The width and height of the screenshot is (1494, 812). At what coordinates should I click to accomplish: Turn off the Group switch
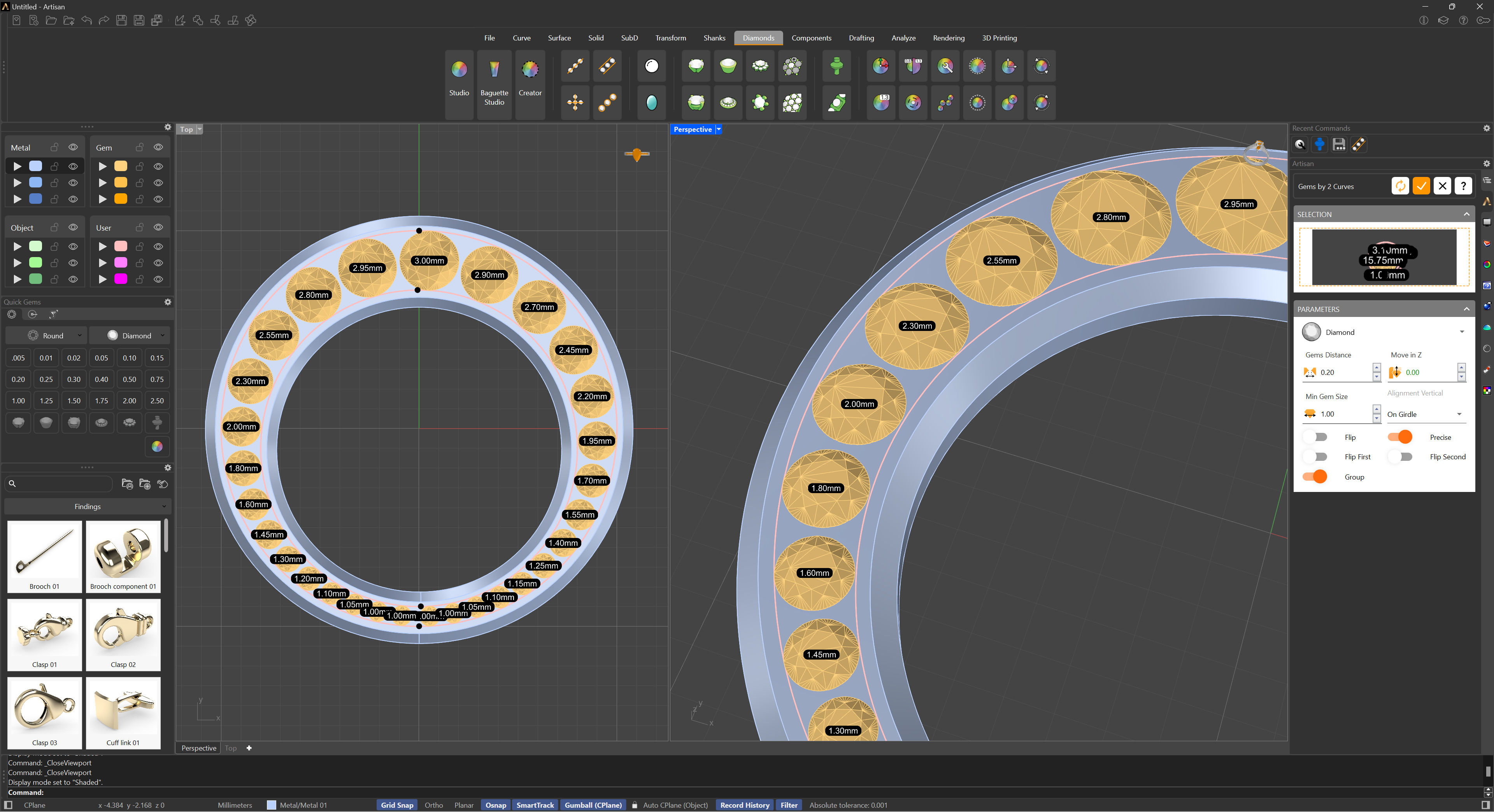coord(1315,476)
